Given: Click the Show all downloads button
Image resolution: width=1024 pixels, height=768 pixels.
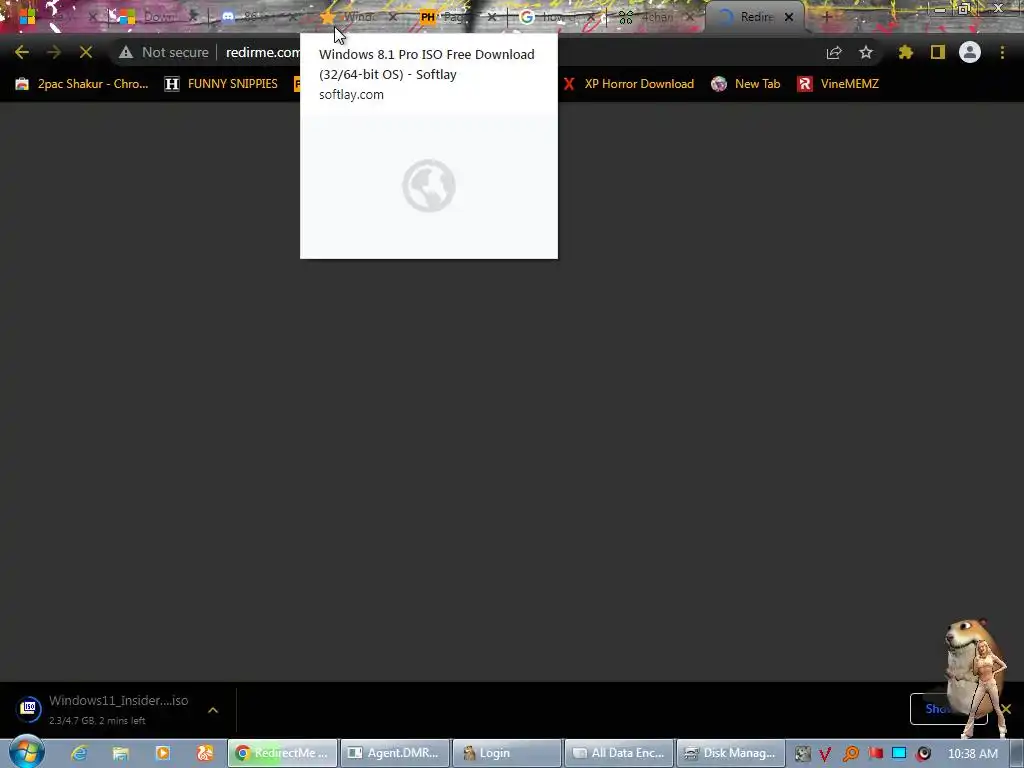Looking at the screenshot, I should click(x=948, y=709).
